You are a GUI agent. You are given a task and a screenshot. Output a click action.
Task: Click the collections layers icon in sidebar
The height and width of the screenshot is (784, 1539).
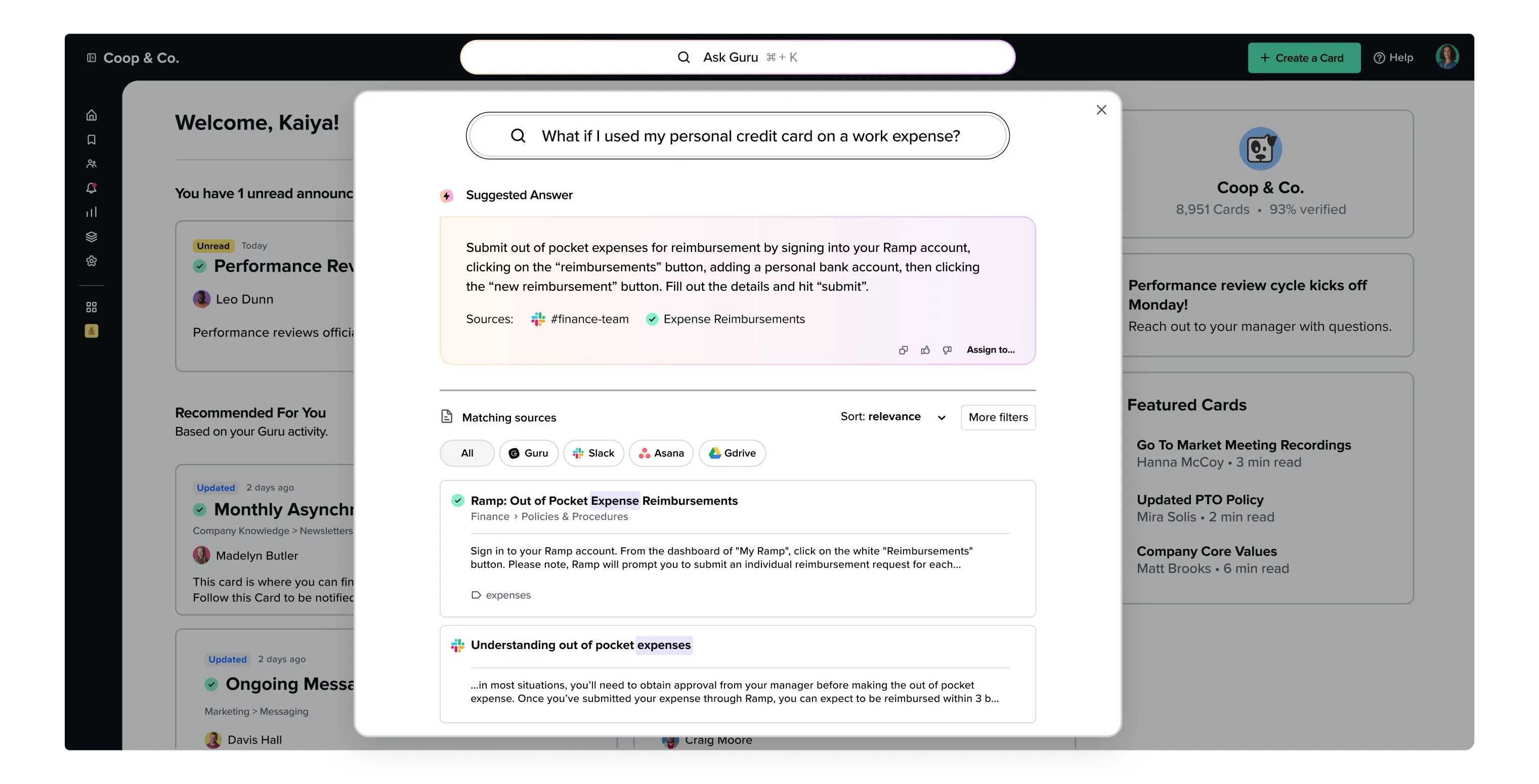92,237
